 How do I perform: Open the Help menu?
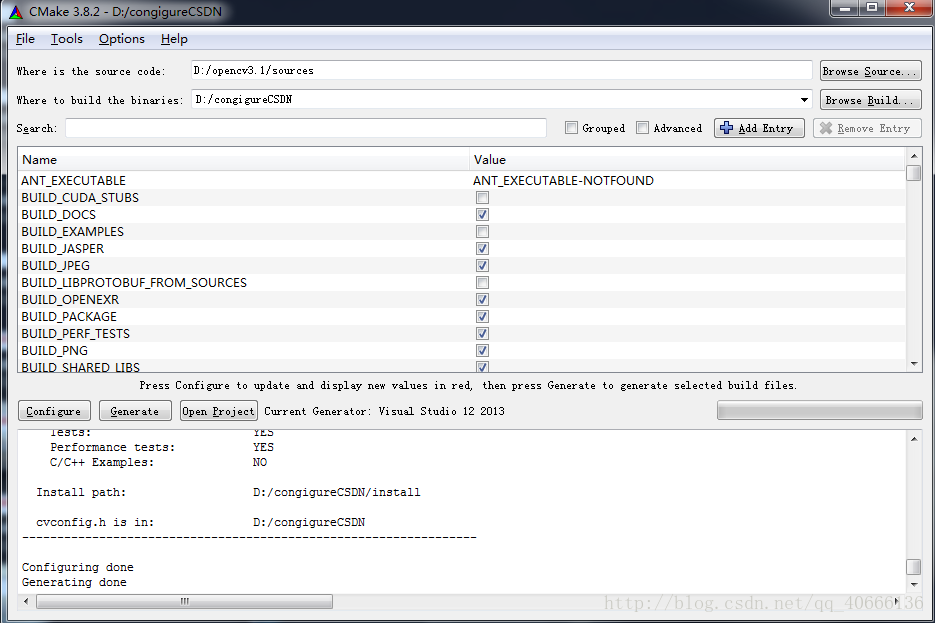[174, 39]
